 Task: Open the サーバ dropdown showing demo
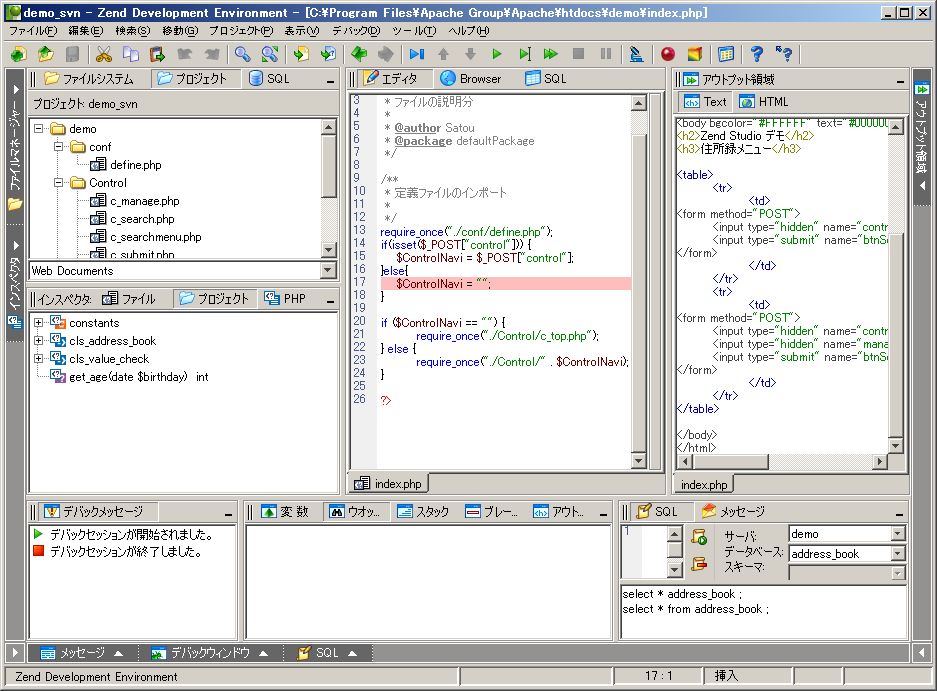coord(897,534)
